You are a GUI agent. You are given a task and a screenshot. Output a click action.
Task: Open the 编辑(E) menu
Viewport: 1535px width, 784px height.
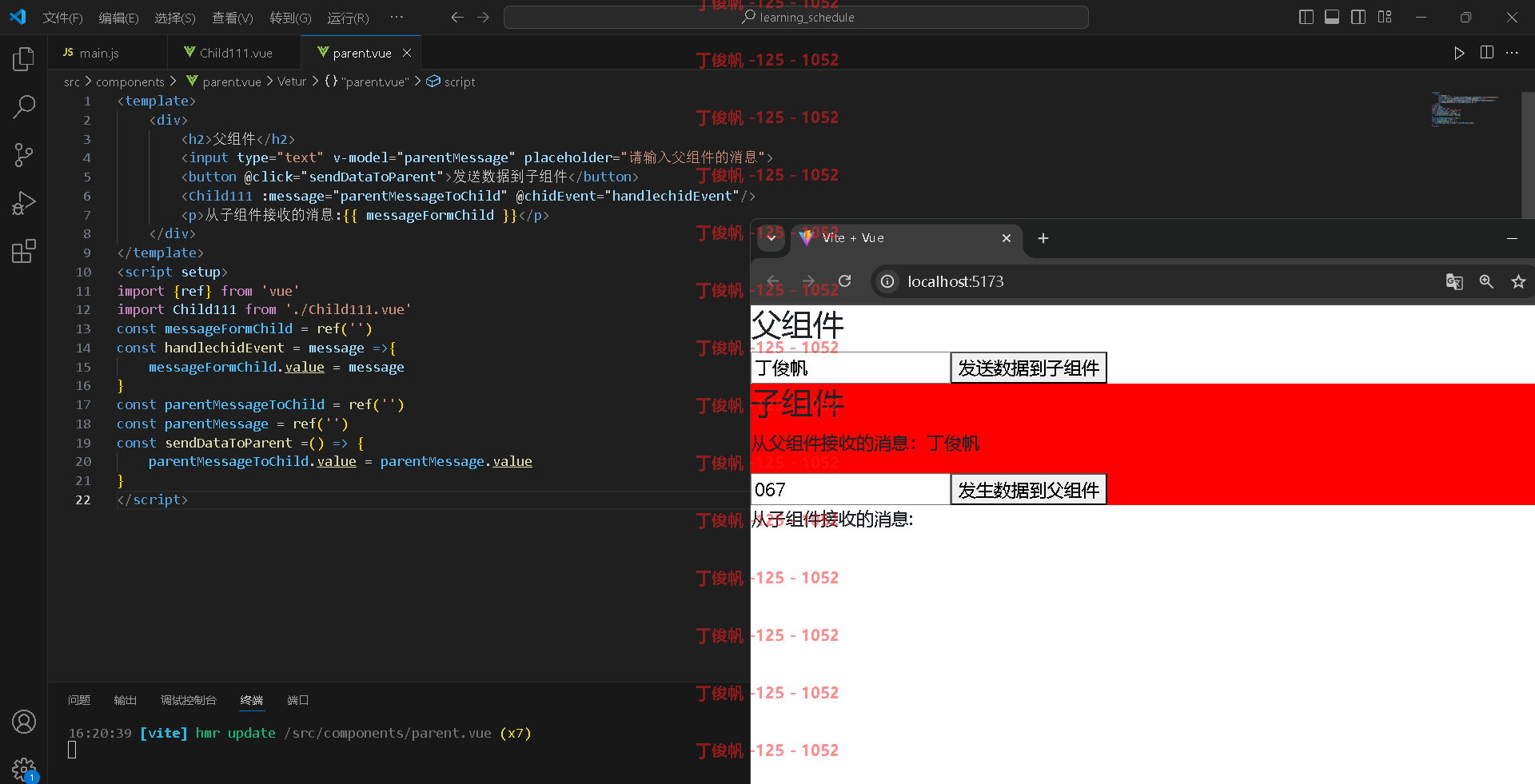(118, 18)
